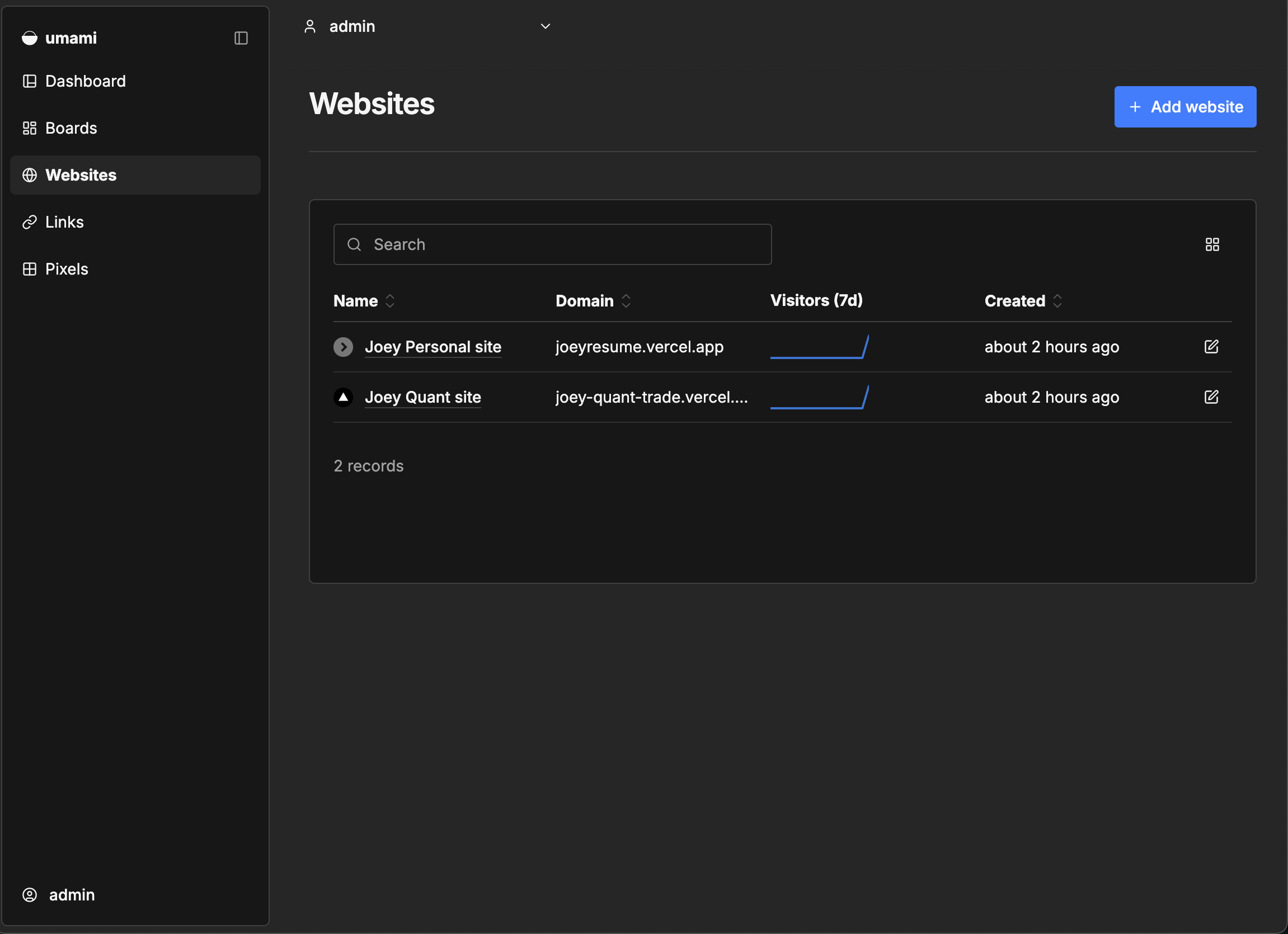This screenshot has height=934, width=1288.
Task: Go to Pixels in the sidebar
Action: coord(135,269)
